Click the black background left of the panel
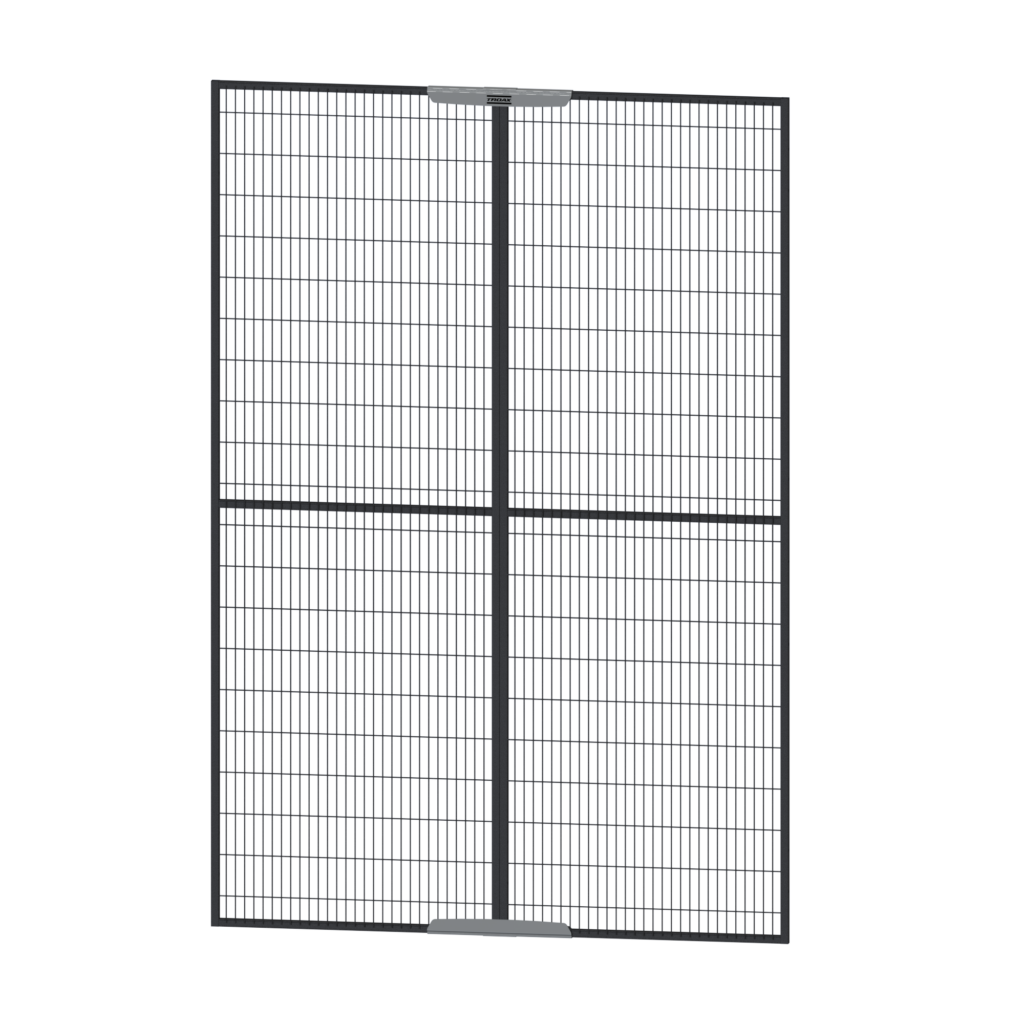 [100, 500]
